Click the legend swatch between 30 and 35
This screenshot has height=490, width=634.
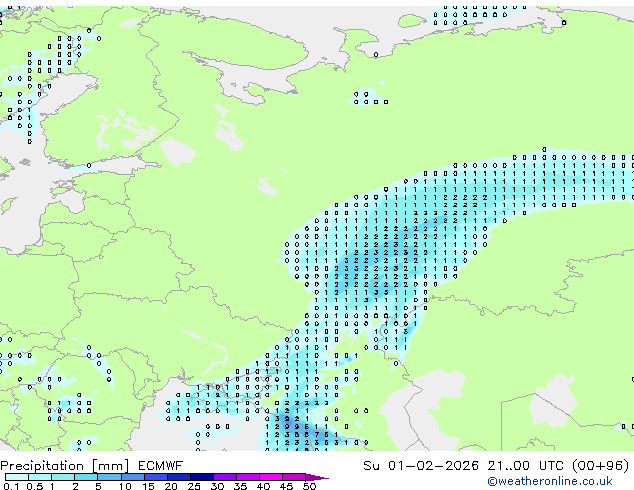[x=225, y=477]
